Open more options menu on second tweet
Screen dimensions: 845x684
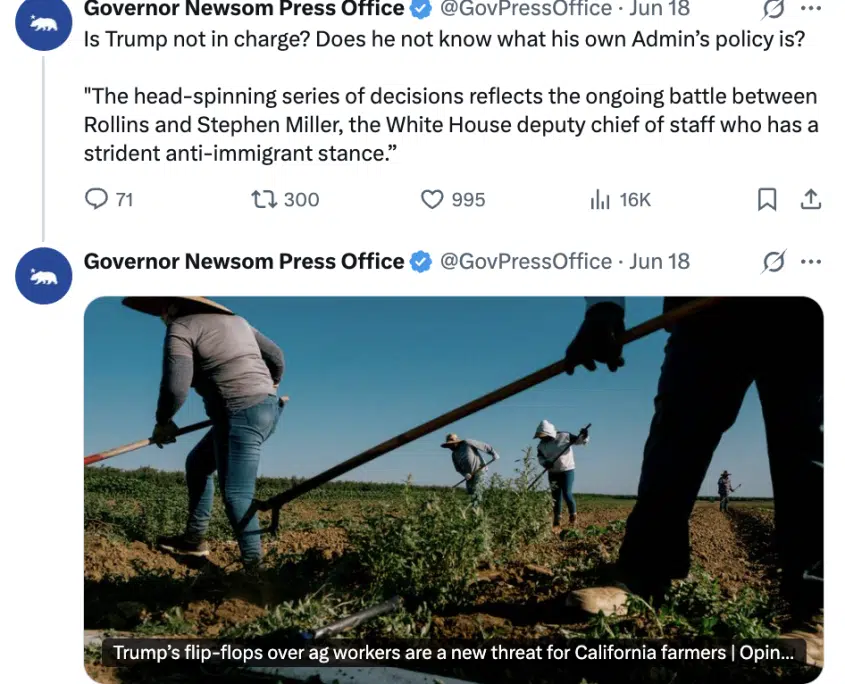coord(811,262)
